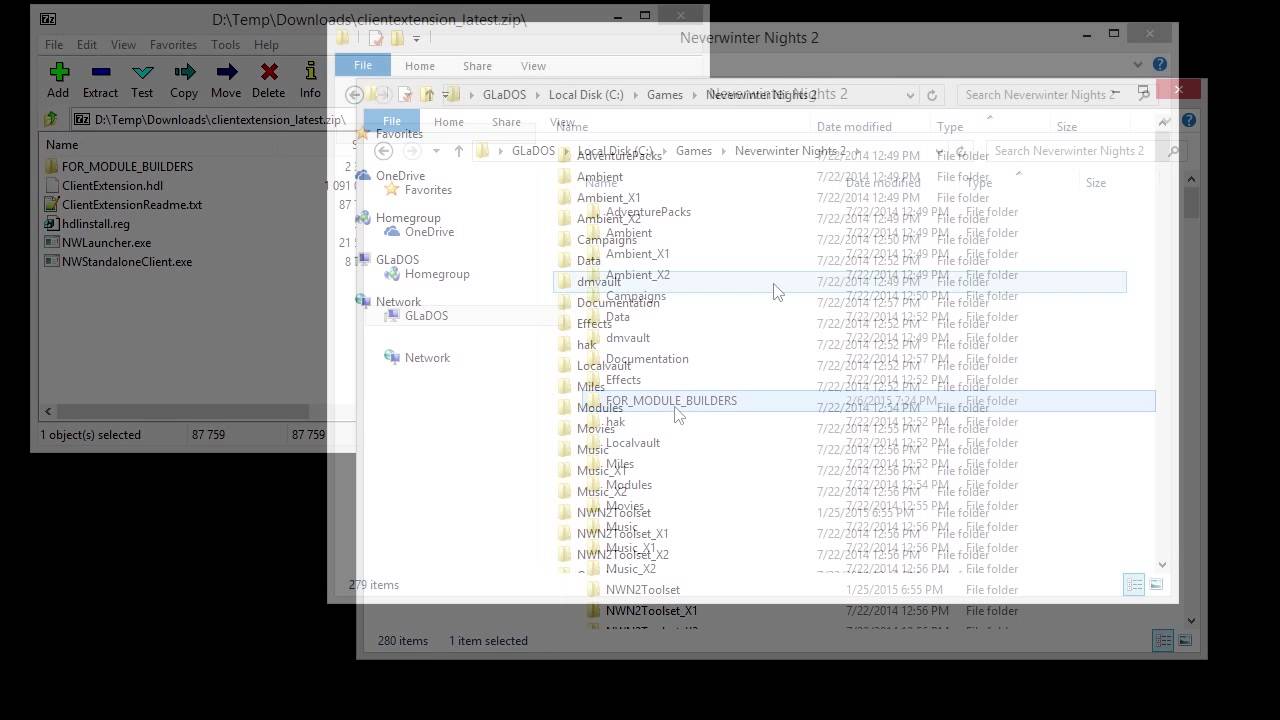Sort by Size column in the 279-item Explorer window
This screenshot has width=1280, height=720.
click(1067, 127)
